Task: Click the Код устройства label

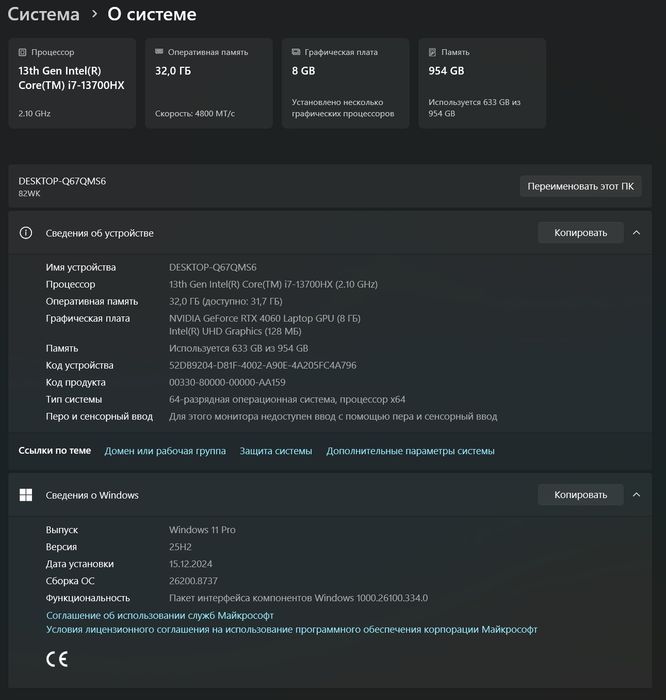Action: click(79, 365)
